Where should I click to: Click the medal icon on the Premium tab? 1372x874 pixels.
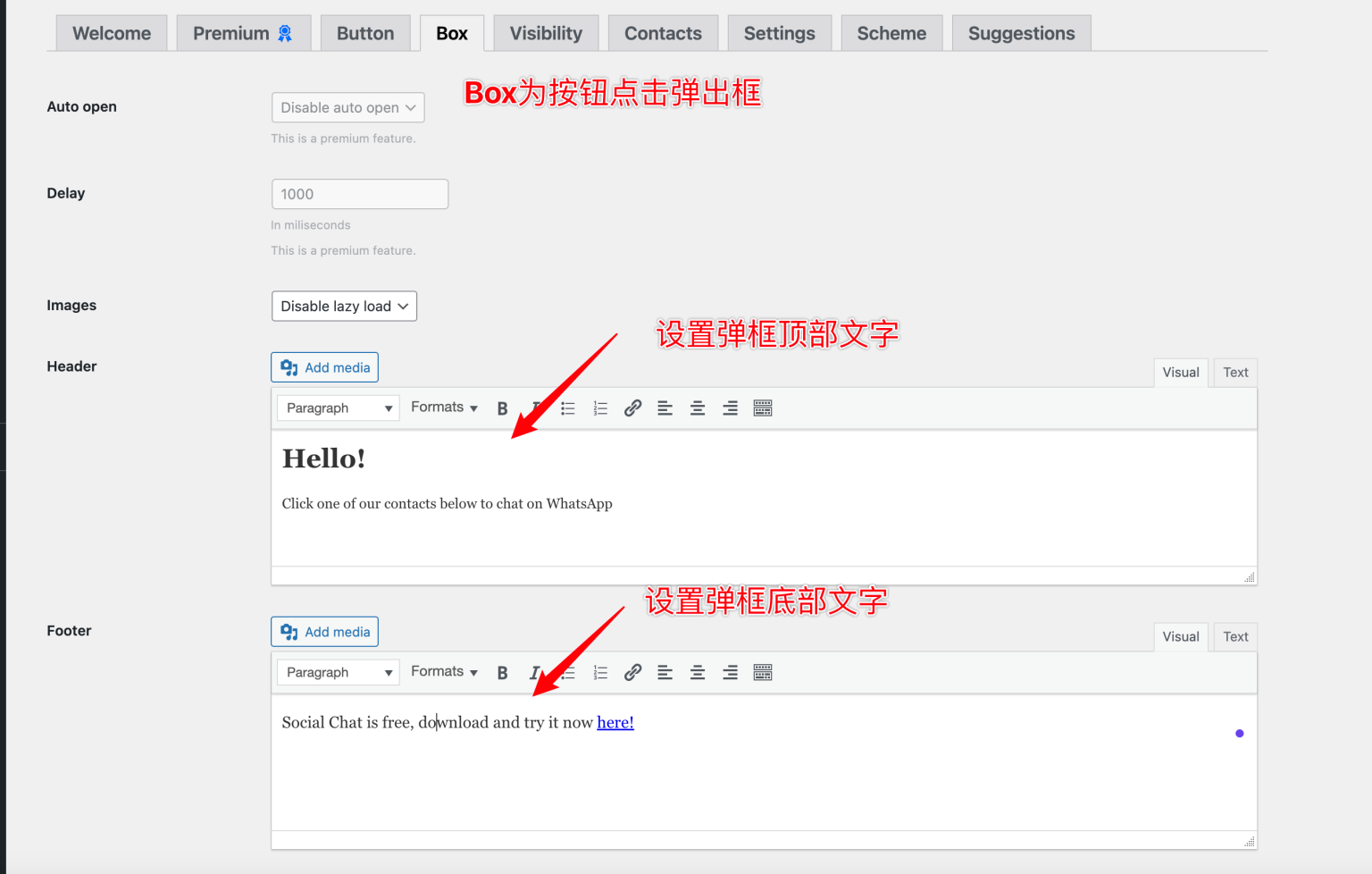[283, 32]
